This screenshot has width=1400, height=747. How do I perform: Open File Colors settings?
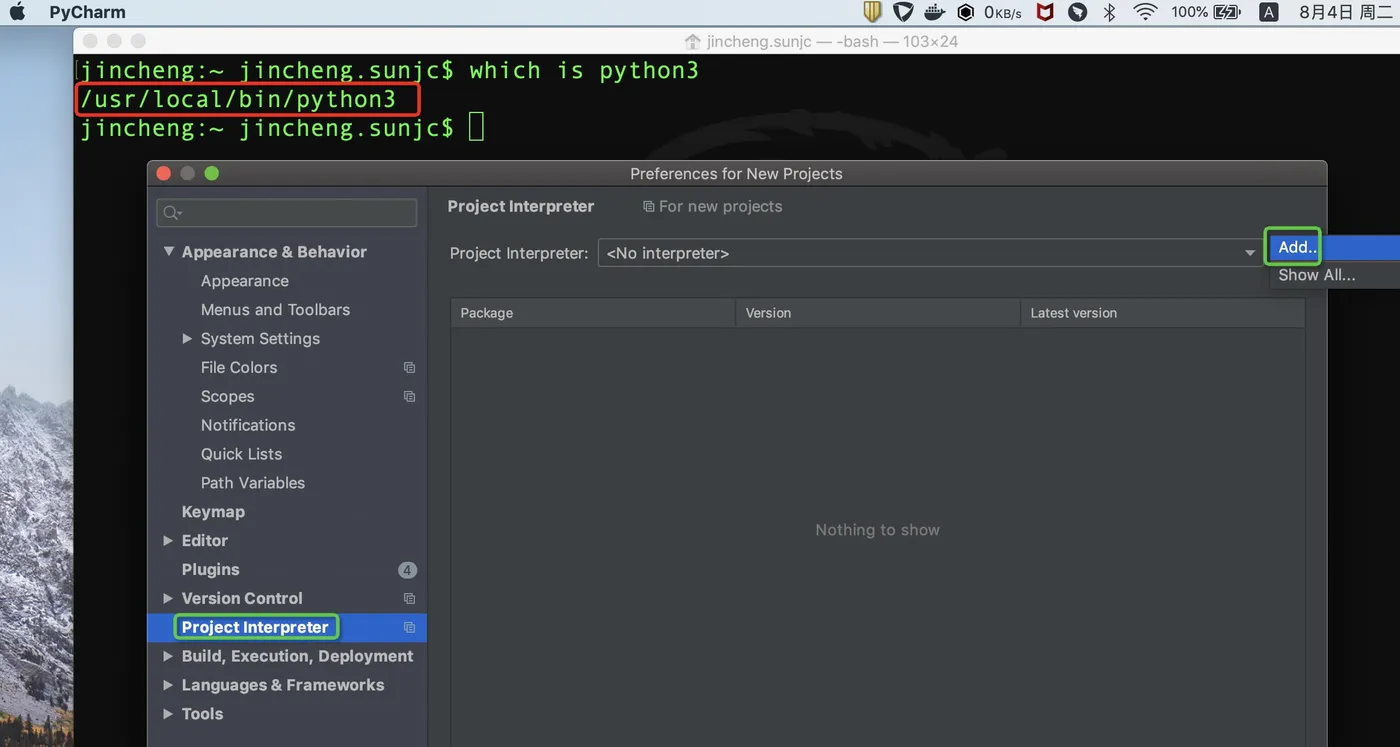pyautogui.click(x=239, y=368)
